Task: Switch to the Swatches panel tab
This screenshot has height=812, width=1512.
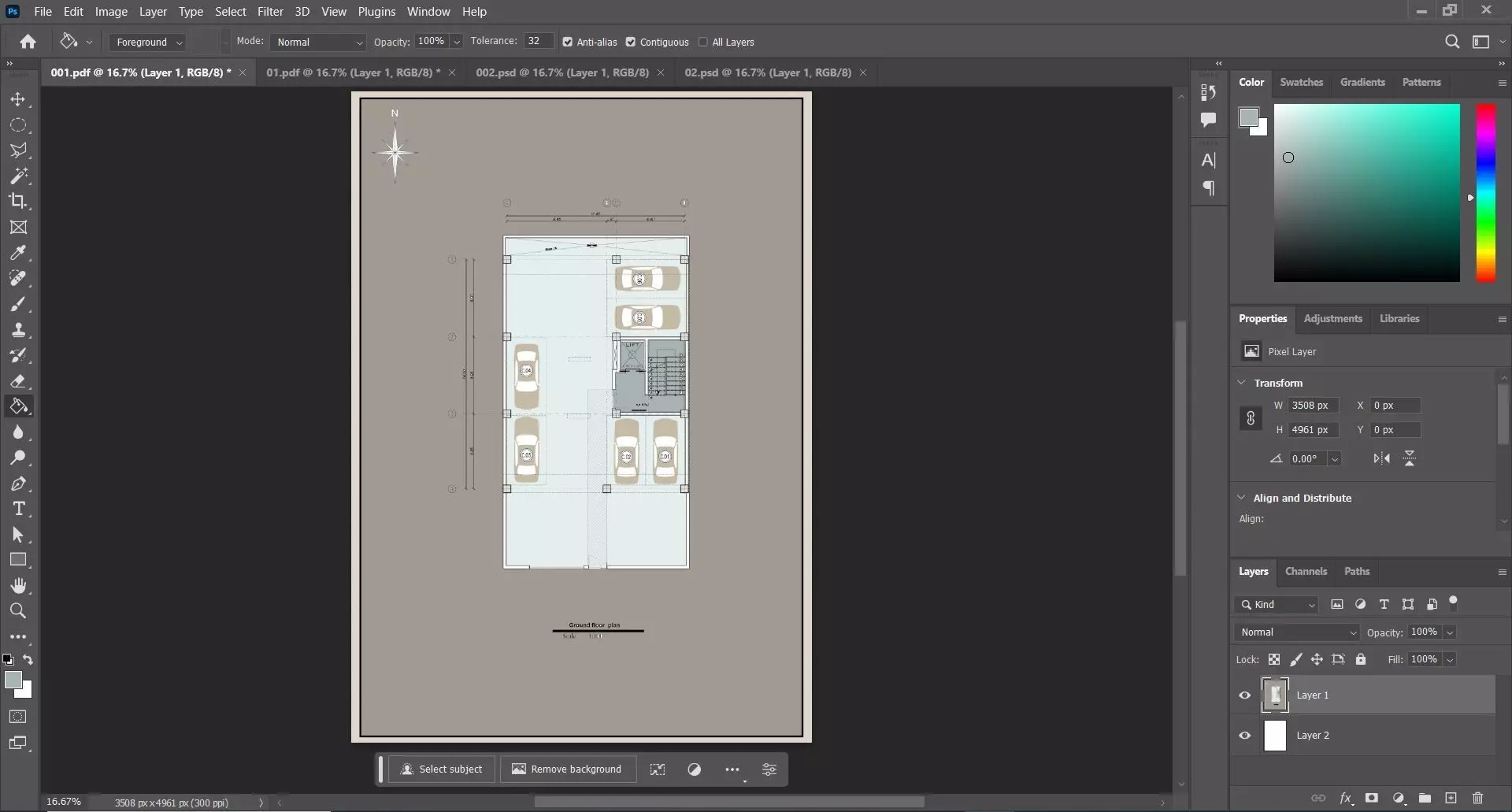Action: tap(1301, 82)
